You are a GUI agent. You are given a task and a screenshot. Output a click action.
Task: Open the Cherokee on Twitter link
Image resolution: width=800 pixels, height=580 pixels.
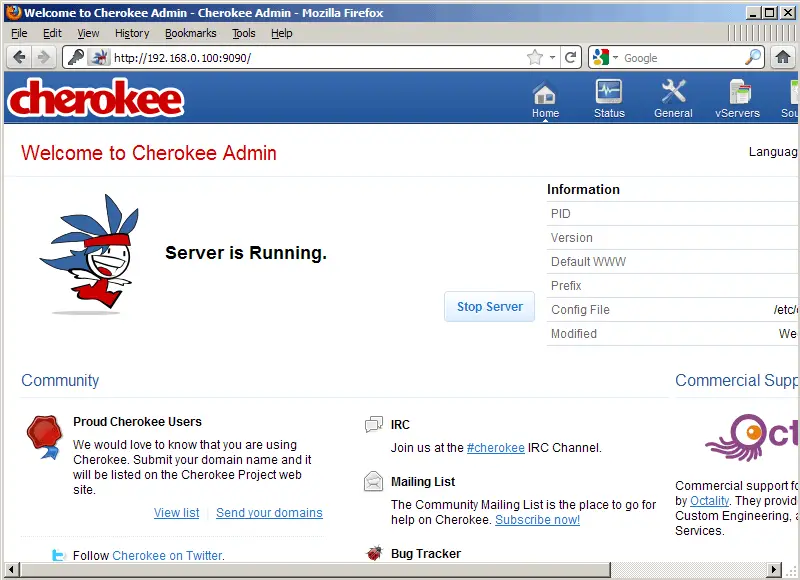[167, 556]
